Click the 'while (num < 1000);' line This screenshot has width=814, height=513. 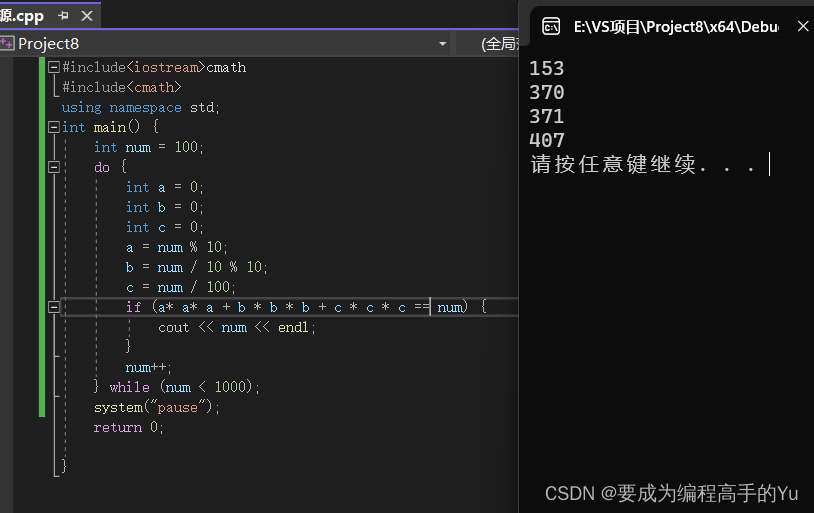tap(177, 387)
